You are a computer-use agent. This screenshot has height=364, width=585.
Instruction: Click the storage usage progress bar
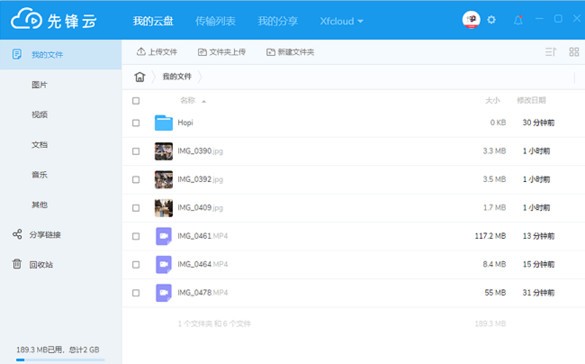click(60, 360)
